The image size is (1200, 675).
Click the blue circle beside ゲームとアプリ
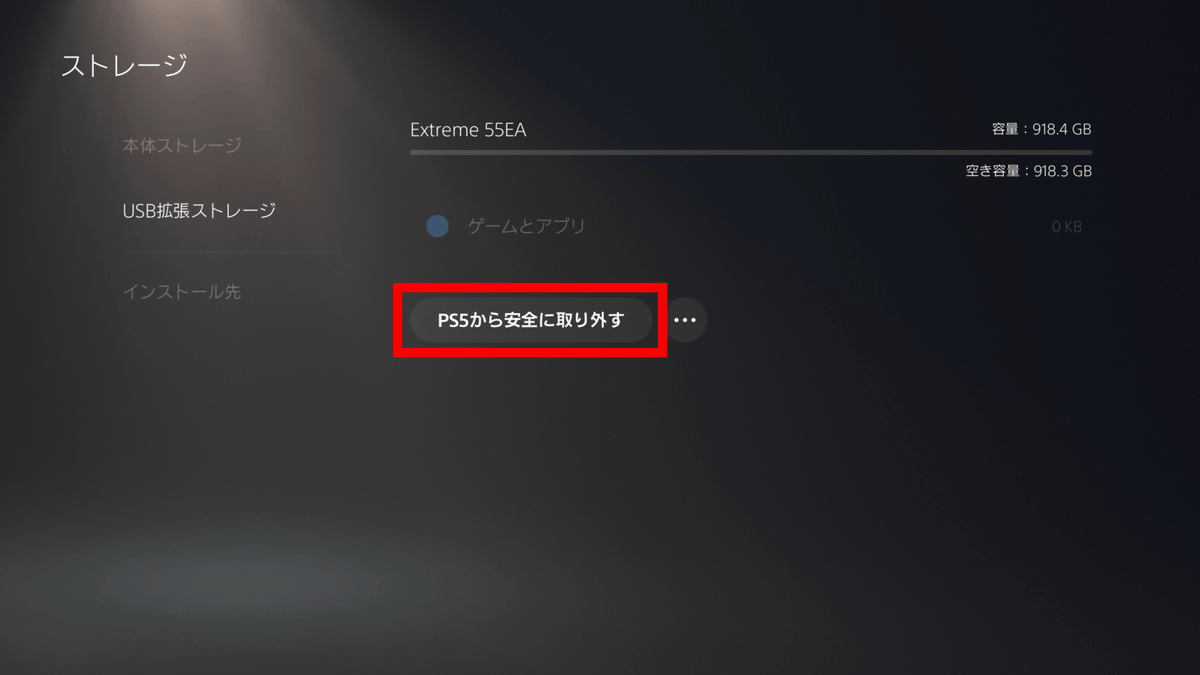click(437, 227)
